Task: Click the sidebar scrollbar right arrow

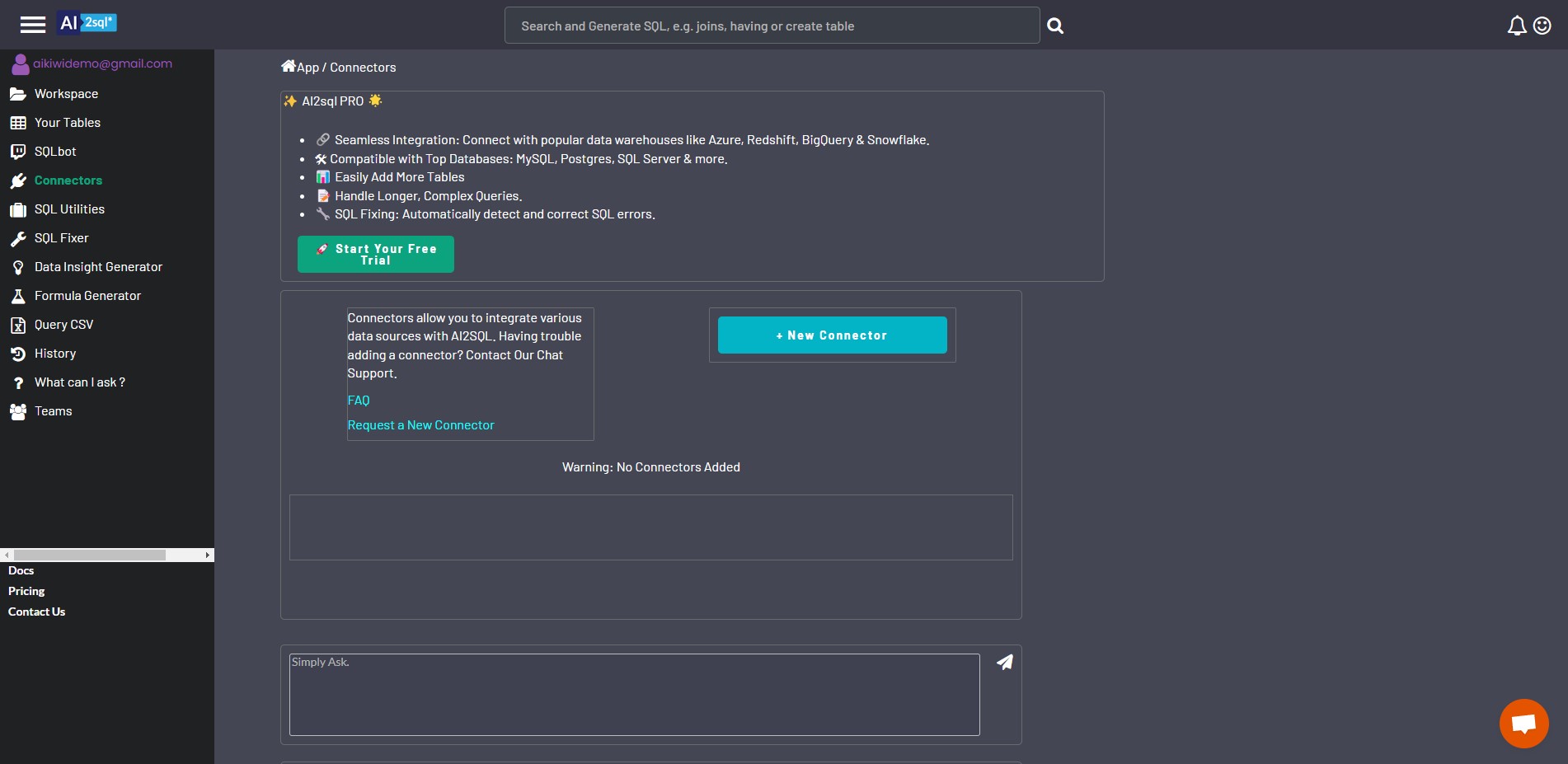Action: (208, 555)
